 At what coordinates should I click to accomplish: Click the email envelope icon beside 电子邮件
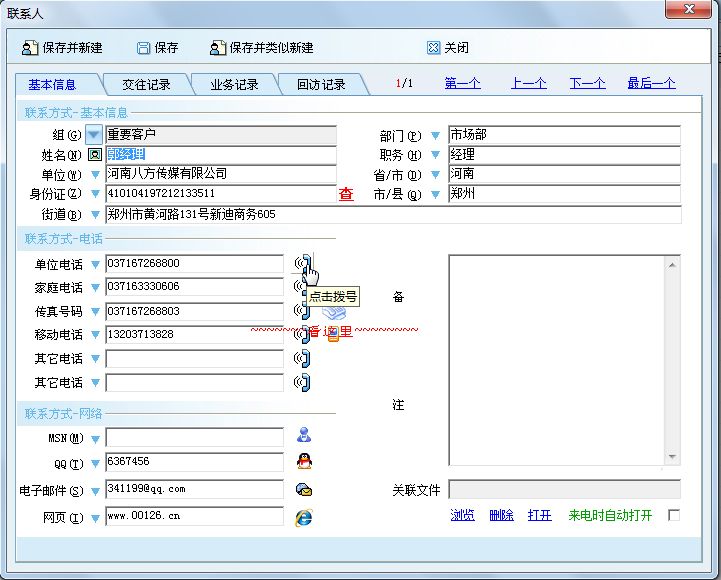coord(303,489)
